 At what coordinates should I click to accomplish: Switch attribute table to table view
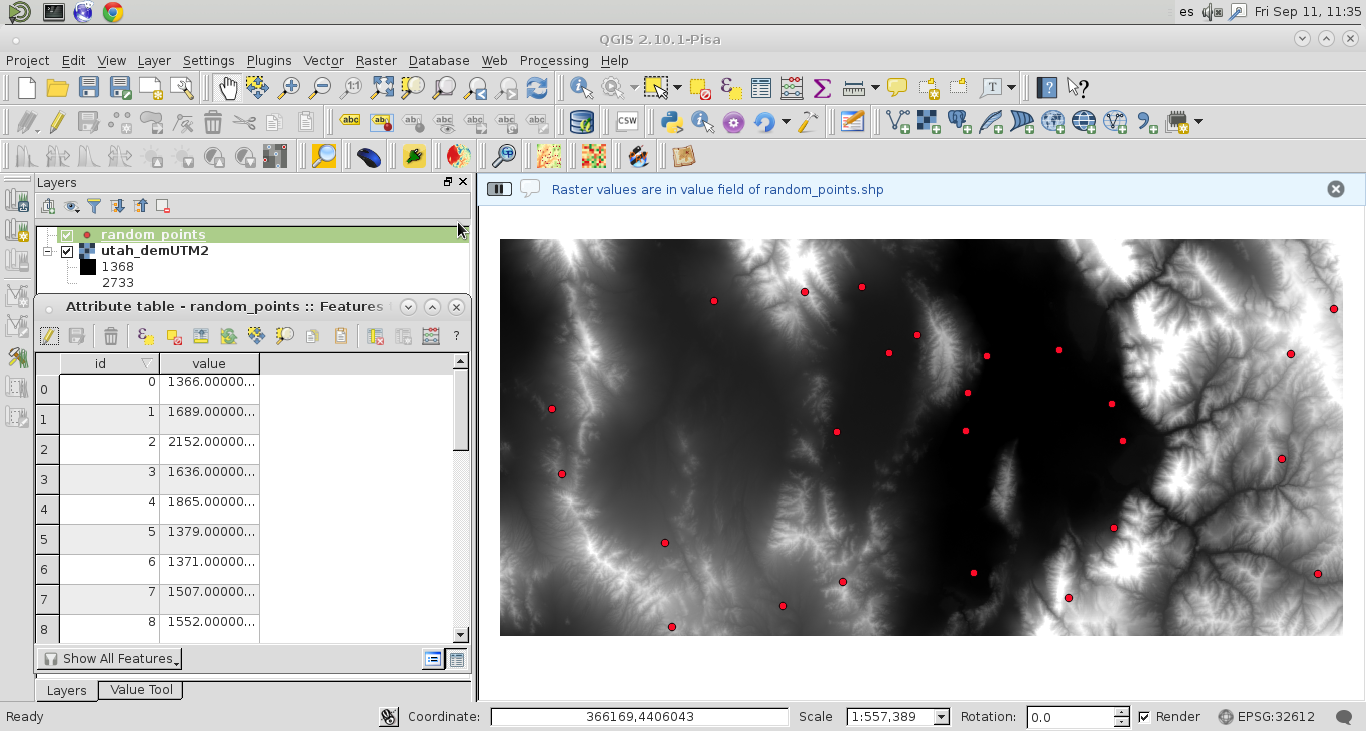point(457,659)
